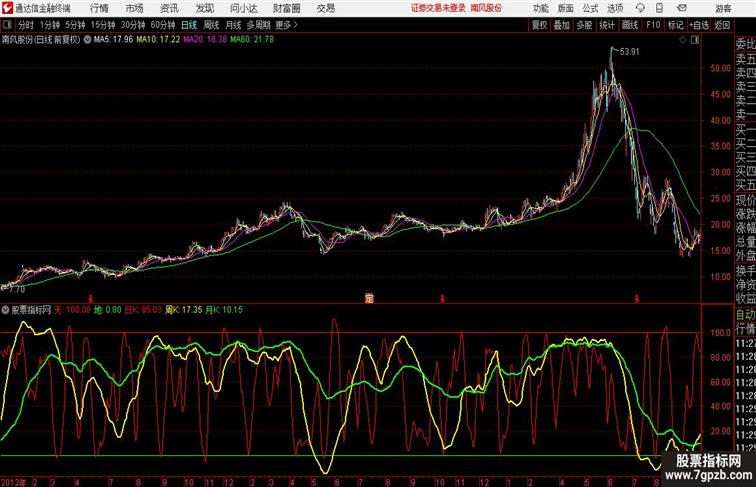Open the 资讯 menu

point(169,8)
